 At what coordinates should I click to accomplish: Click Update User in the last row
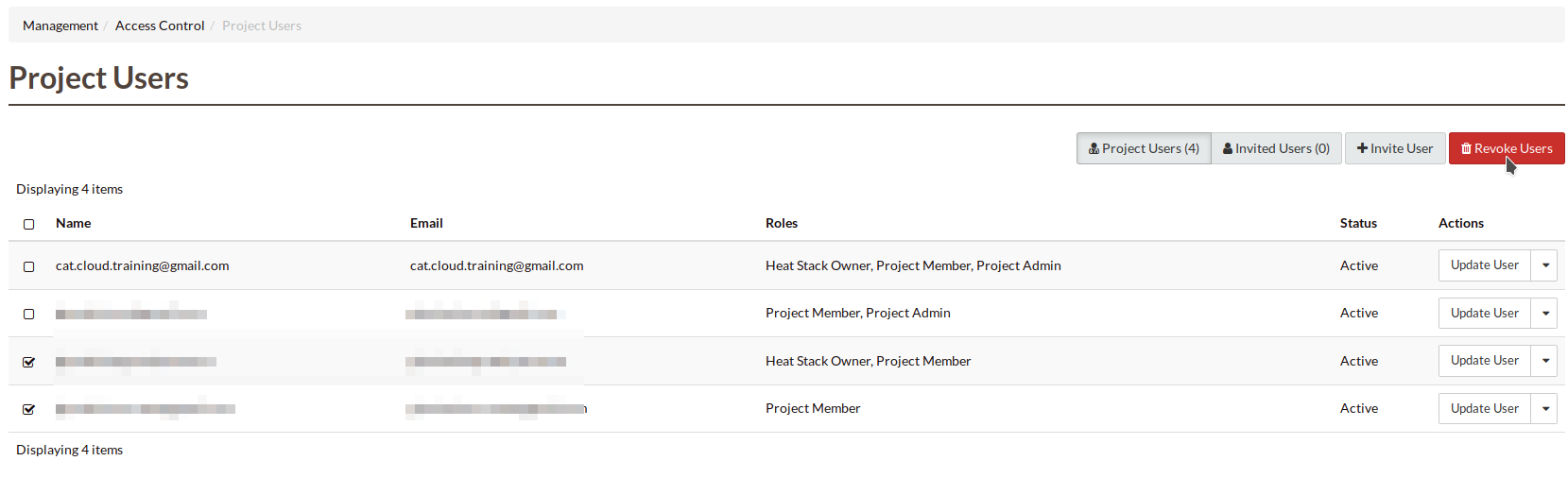(1484, 408)
